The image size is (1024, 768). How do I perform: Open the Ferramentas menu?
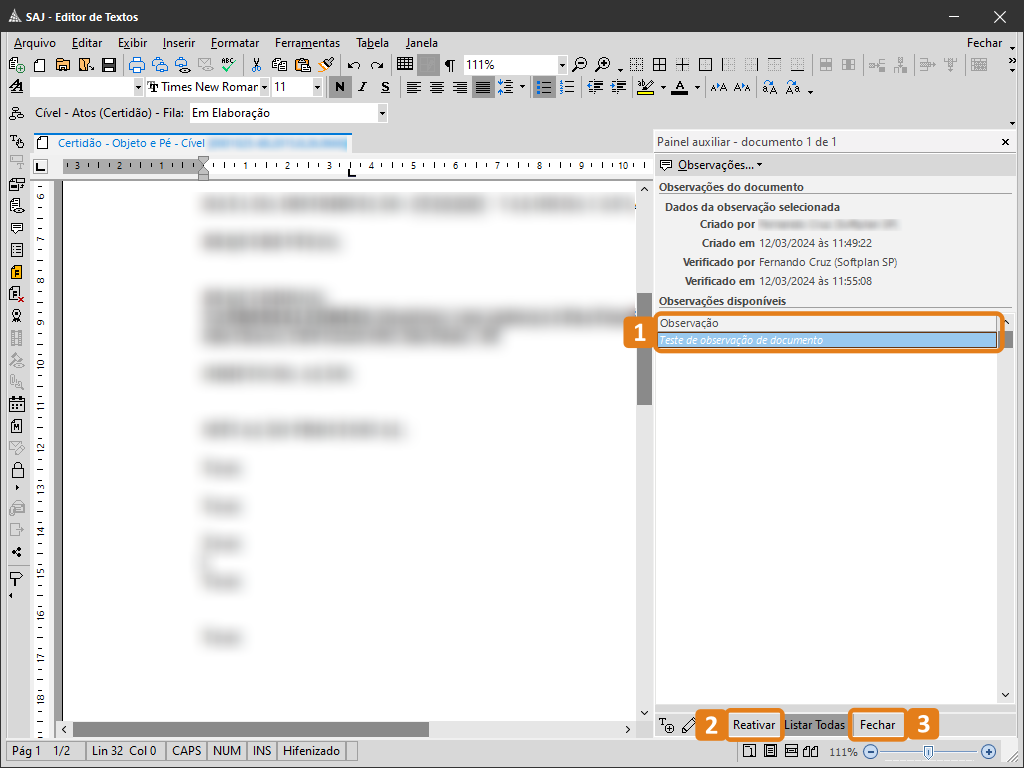click(307, 43)
